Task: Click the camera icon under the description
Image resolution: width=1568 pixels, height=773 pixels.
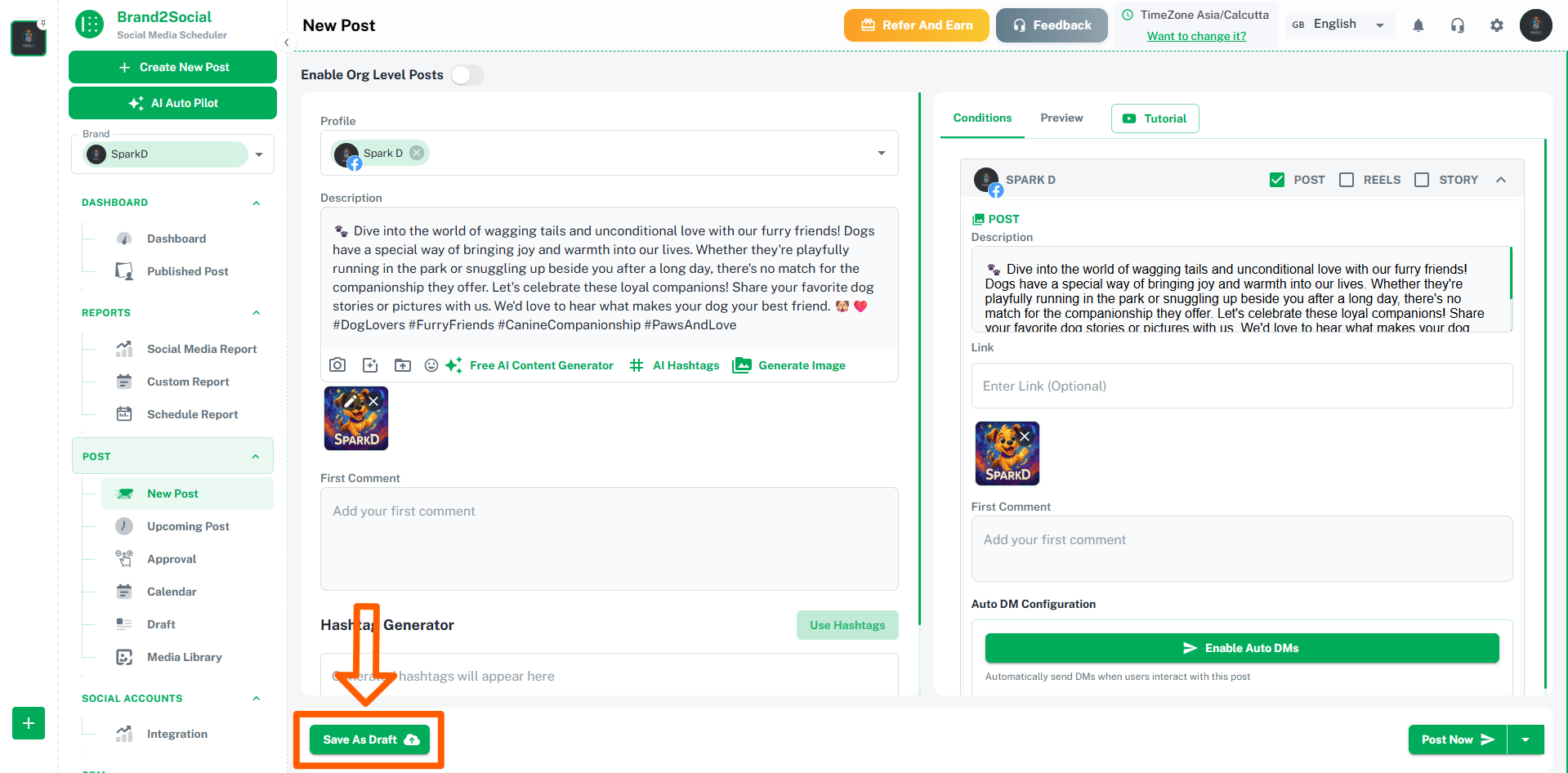Action: 337,365
